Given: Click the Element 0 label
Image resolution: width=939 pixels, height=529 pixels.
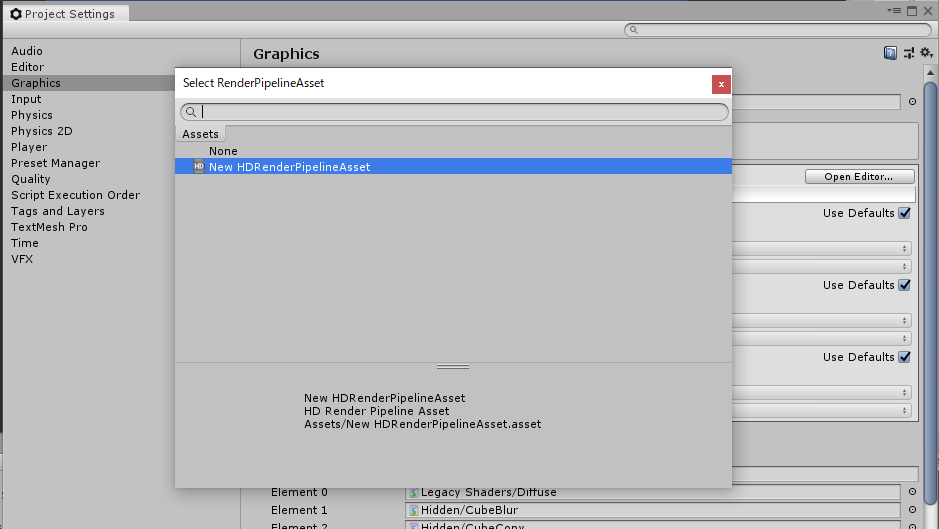Looking at the screenshot, I should coord(299,492).
